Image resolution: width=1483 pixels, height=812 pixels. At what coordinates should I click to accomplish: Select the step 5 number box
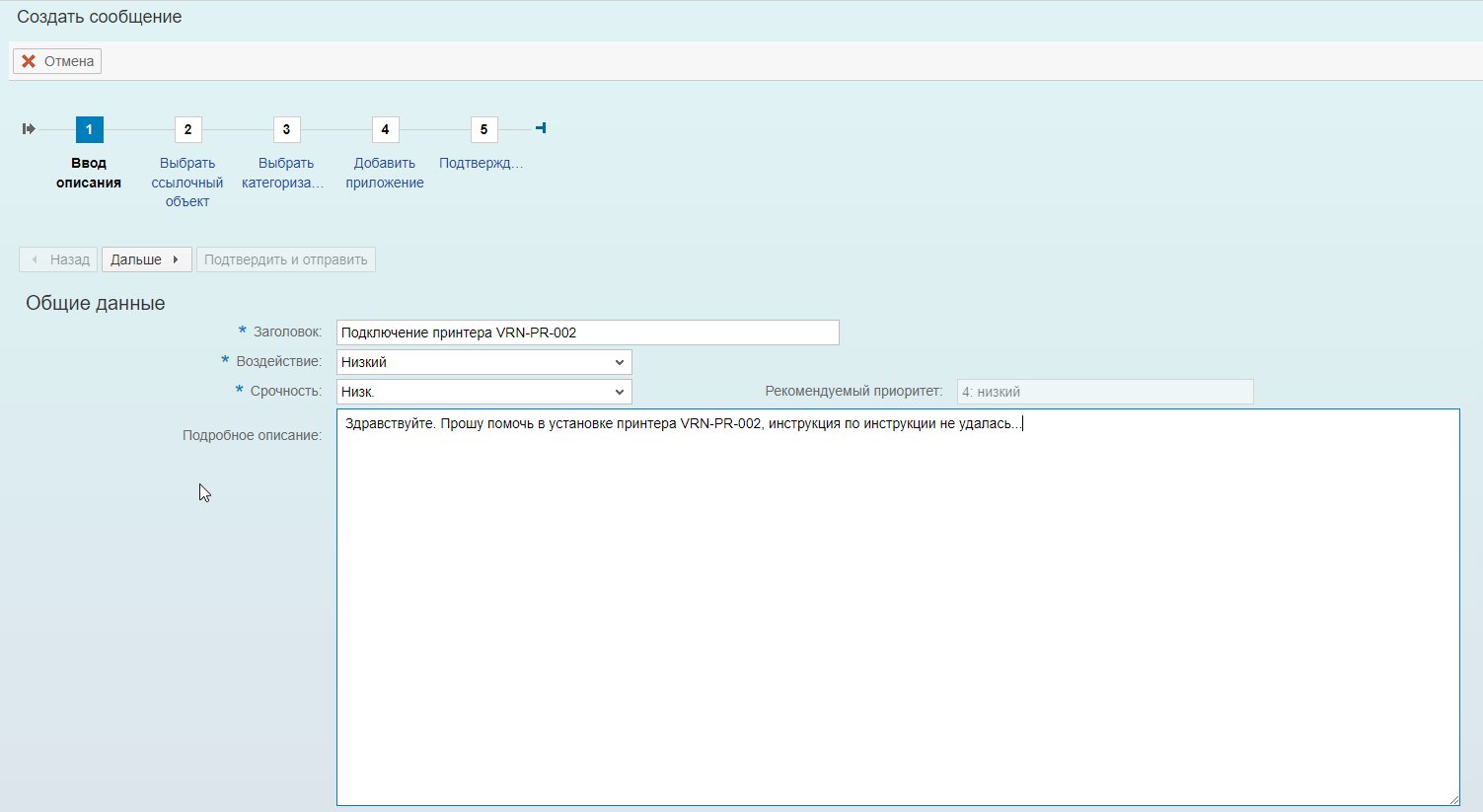pyautogui.click(x=483, y=129)
